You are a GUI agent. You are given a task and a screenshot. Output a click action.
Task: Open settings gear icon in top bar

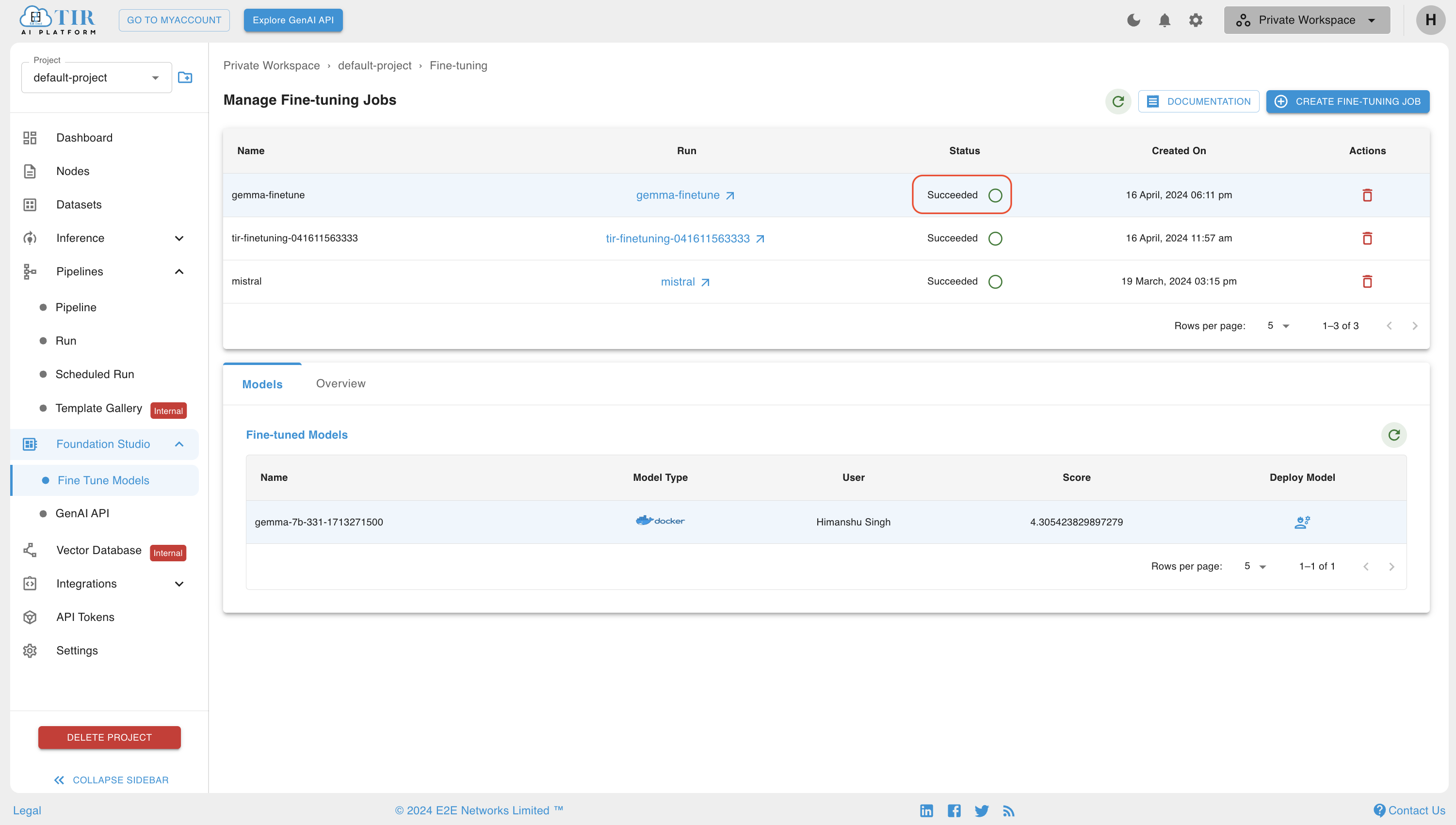point(1196,20)
